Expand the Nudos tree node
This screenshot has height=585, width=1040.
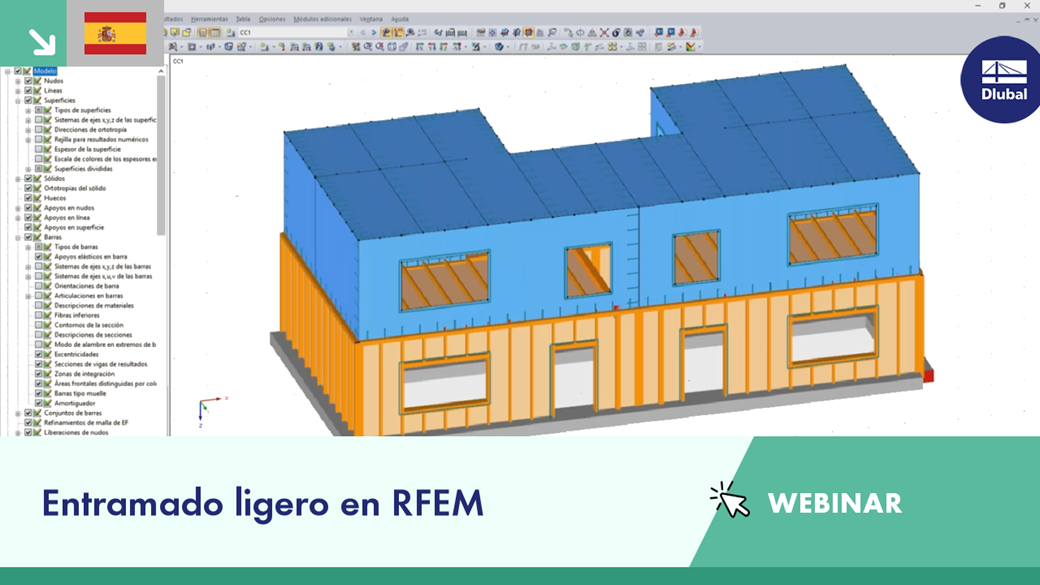pyautogui.click(x=18, y=81)
